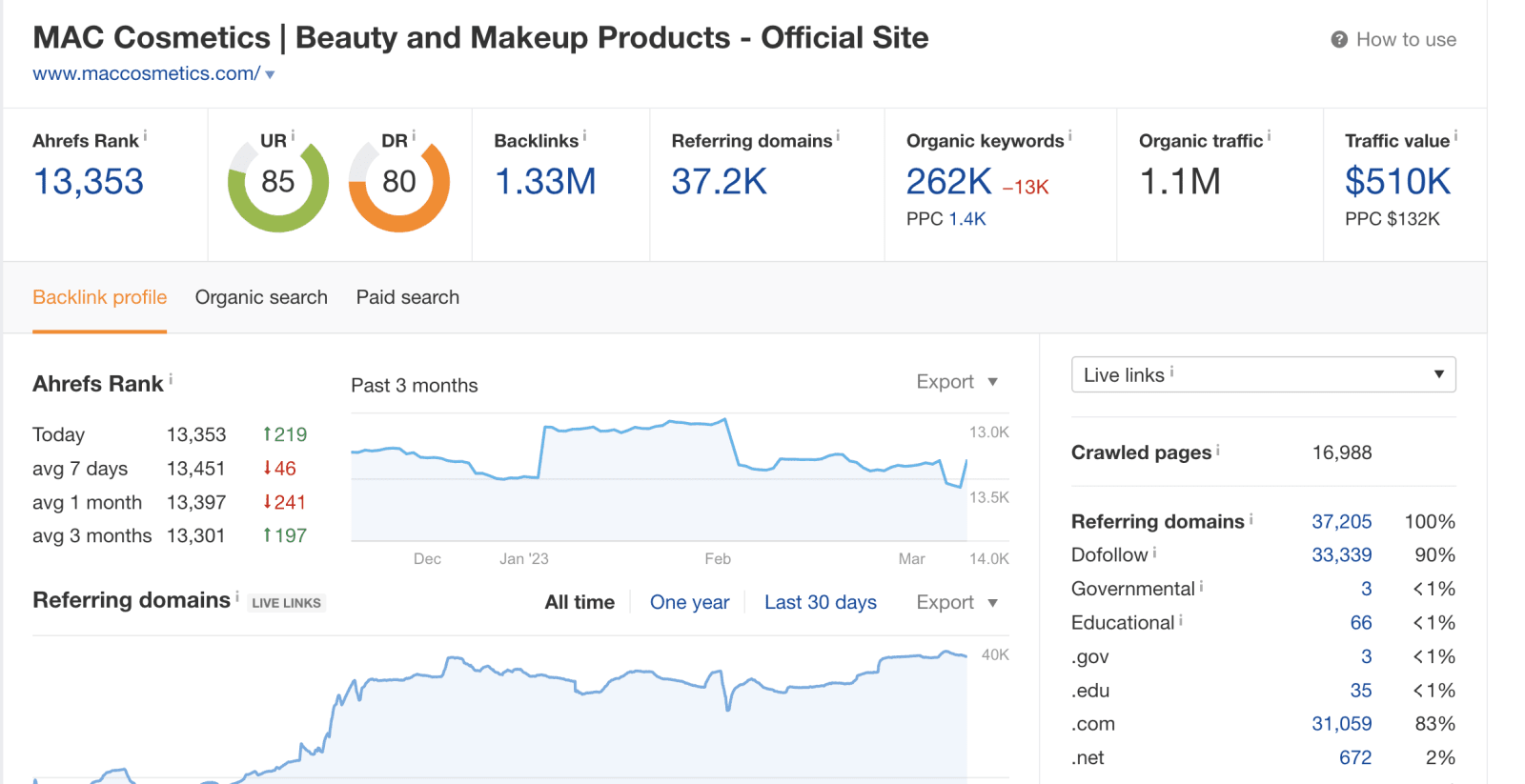Click the How to use link text
Viewport: 1525px width, 784px height.
tap(1406, 40)
